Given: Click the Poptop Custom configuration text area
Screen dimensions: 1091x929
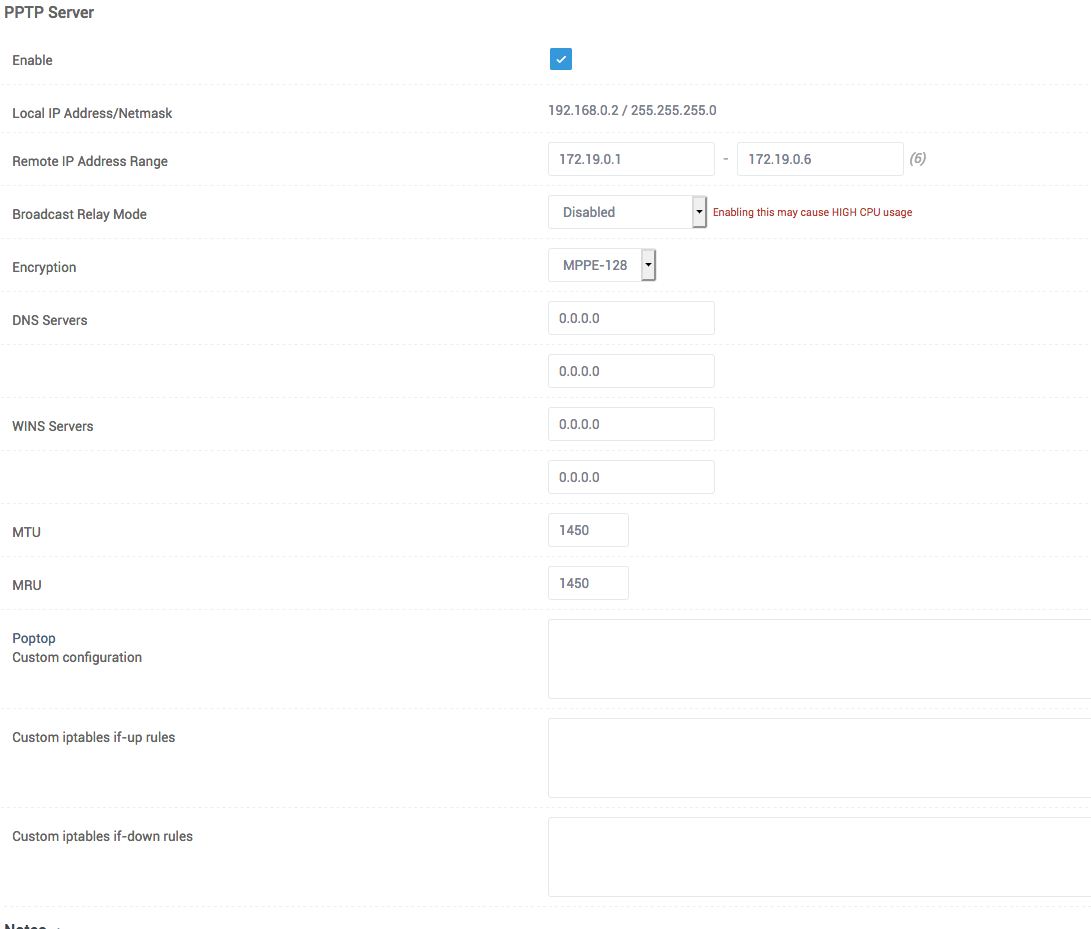Looking at the screenshot, I should 818,658.
